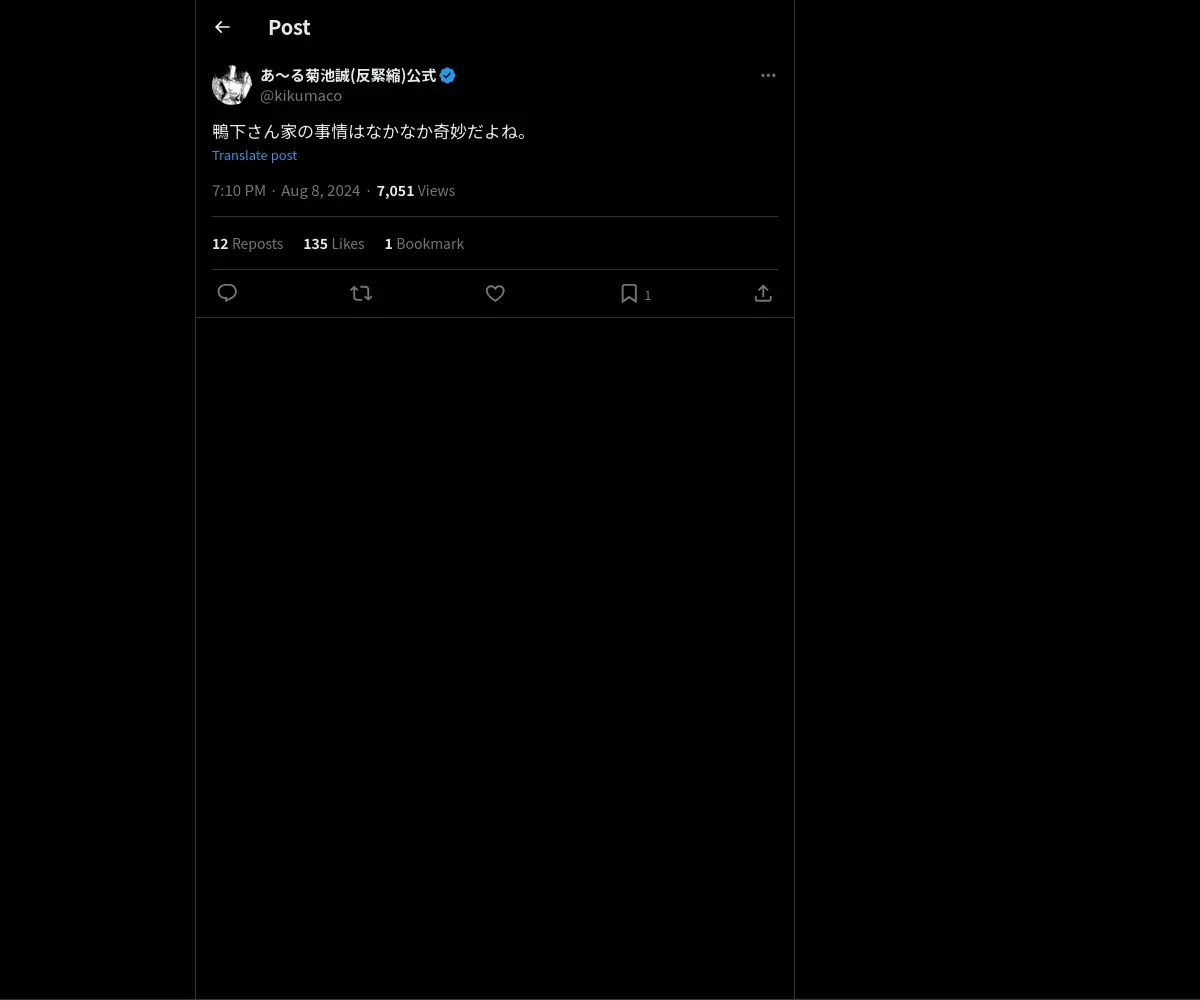Open the kikumaco profile avatar
Image resolution: width=1200 pixels, height=1000 pixels.
click(x=232, y=85)
